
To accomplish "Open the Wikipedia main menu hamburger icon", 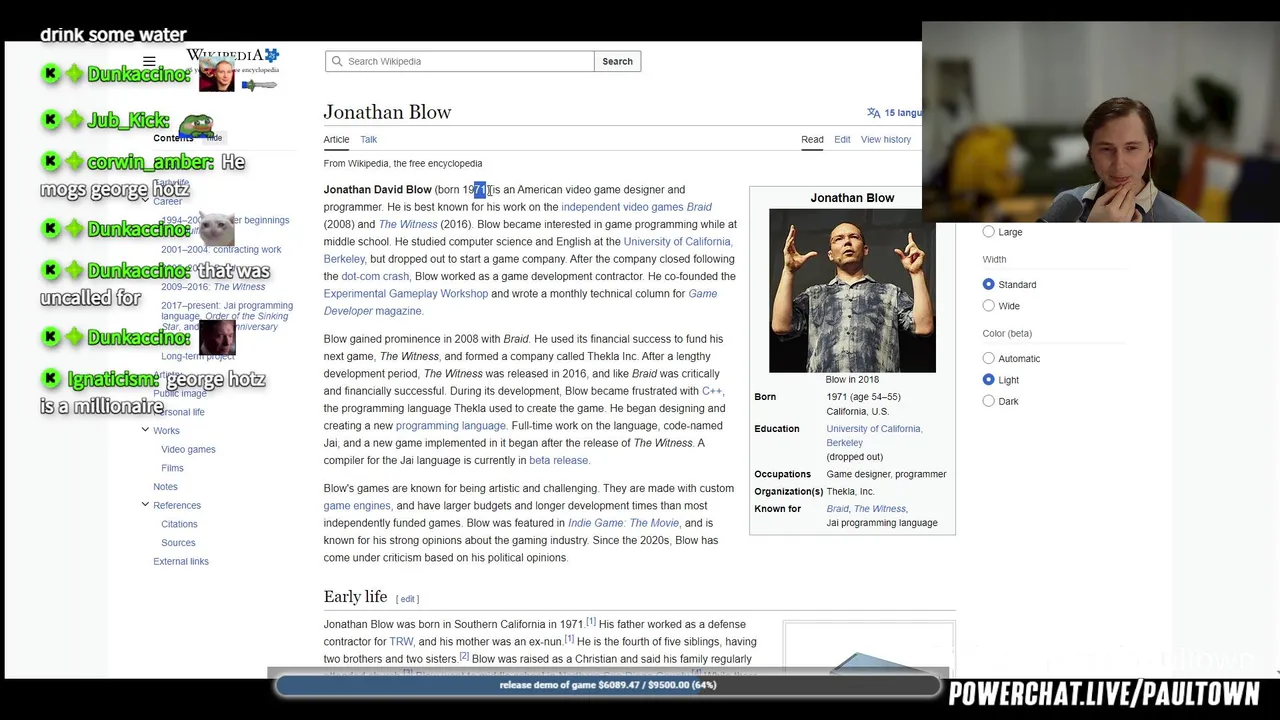I will tap(149, 62).
